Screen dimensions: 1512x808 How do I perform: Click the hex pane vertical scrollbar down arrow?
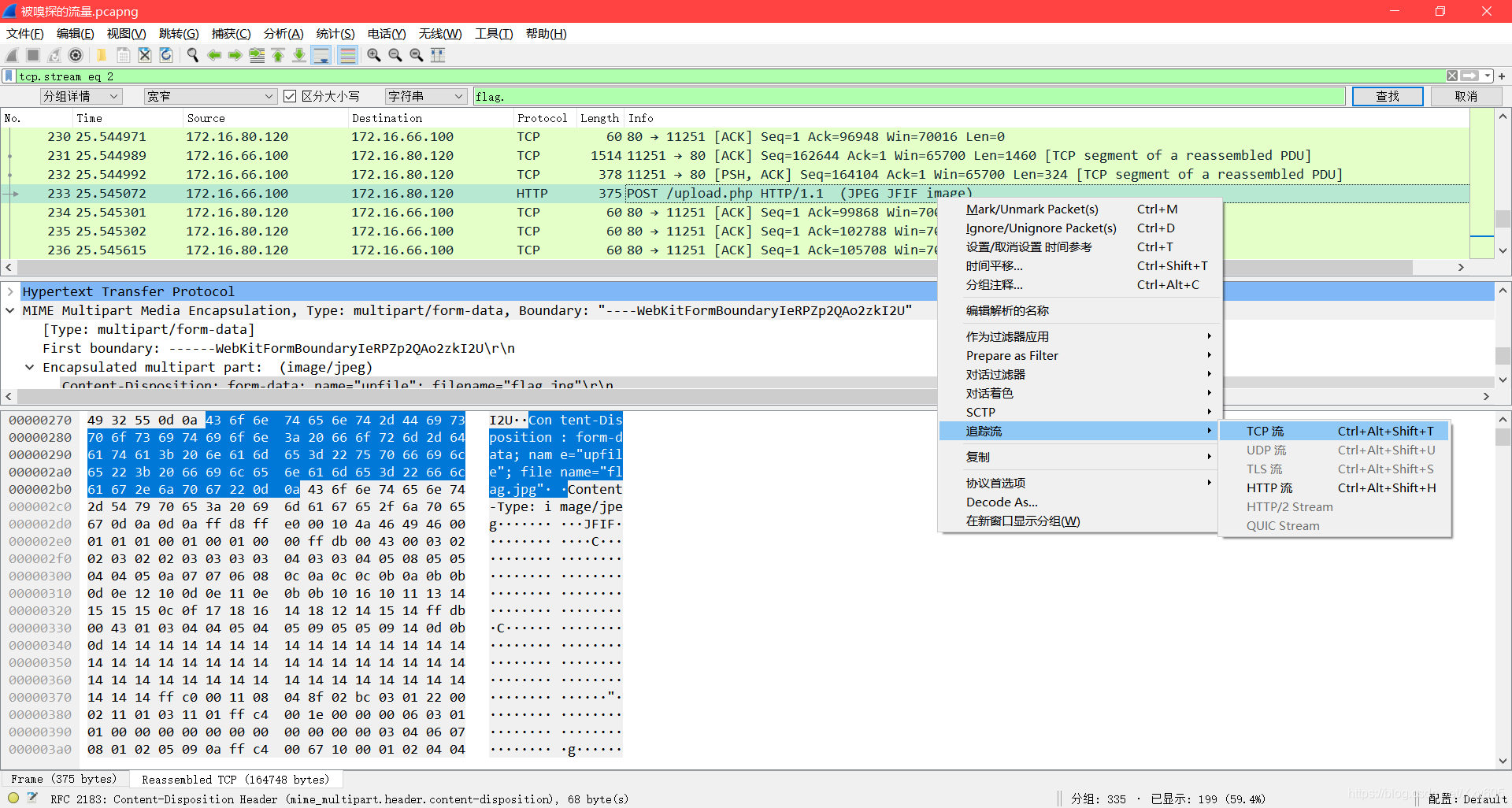pos(1503,761)
